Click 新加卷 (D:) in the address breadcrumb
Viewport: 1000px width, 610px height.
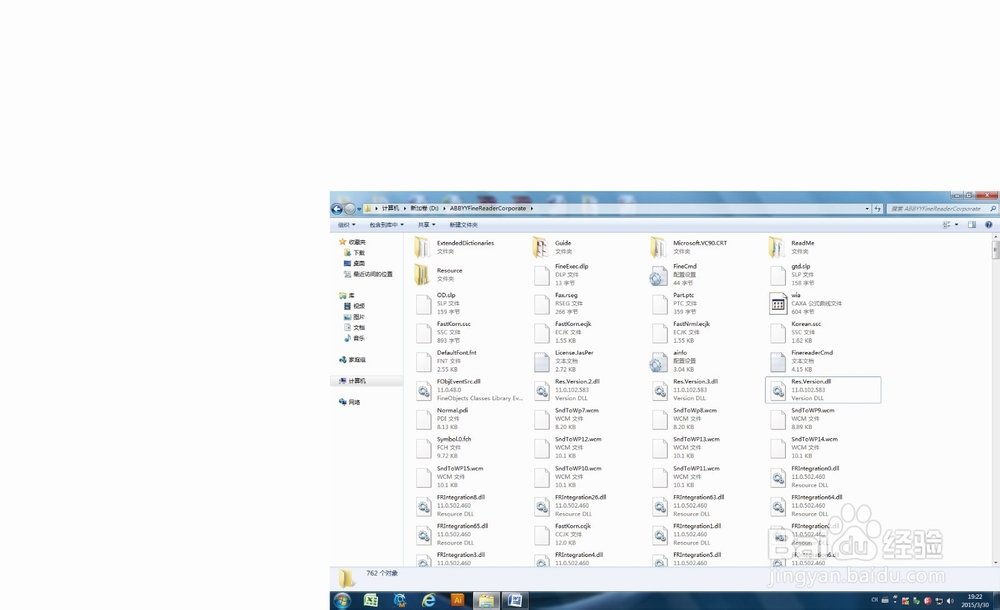(x=424, y=209)
